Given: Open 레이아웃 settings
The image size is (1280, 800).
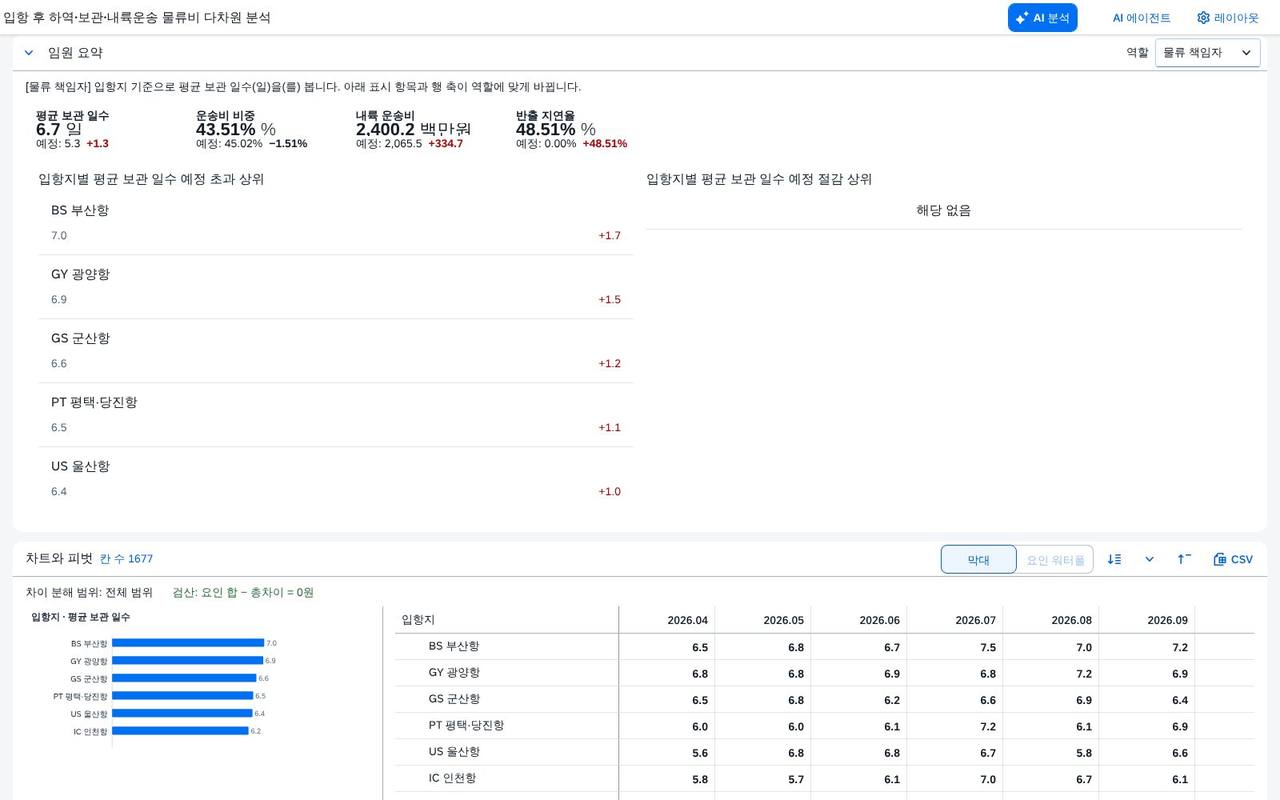Looking at the screenshot, I should point(1228,18).
